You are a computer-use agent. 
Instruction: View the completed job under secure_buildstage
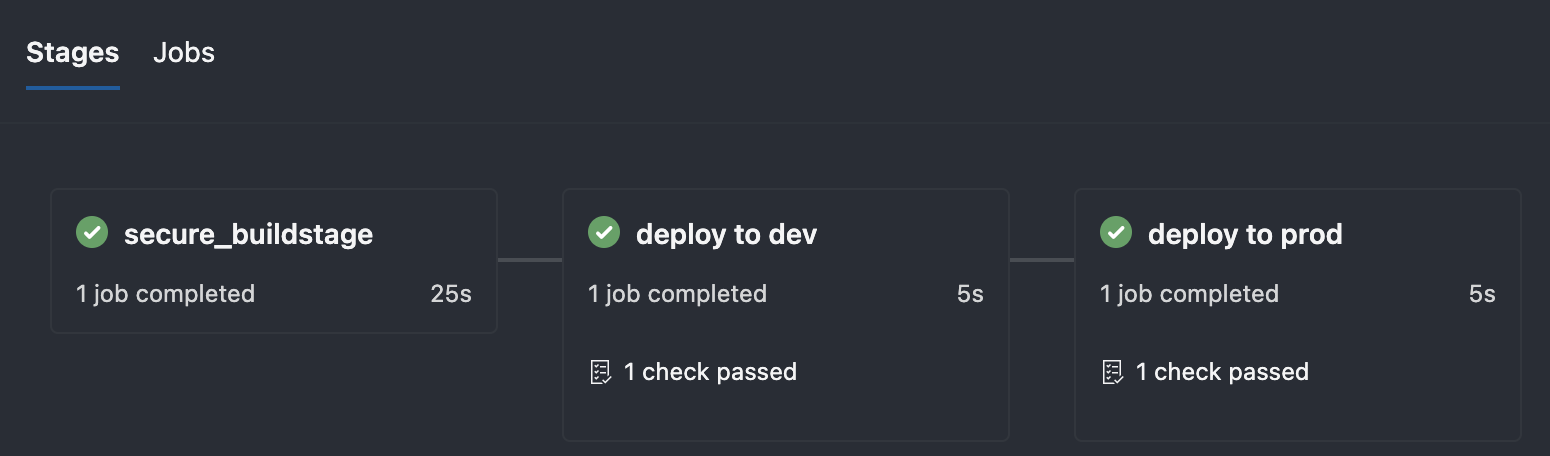click(x=165, y=294)
